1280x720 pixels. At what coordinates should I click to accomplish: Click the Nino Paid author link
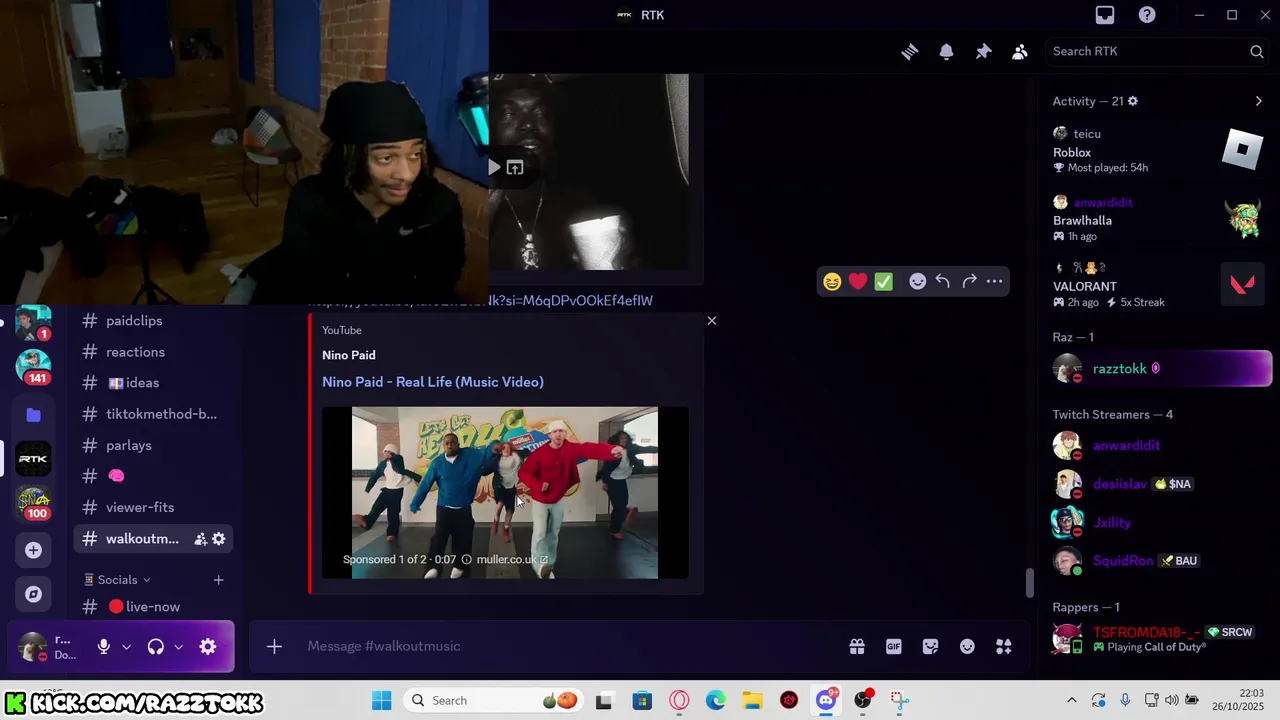coord(349,355)
